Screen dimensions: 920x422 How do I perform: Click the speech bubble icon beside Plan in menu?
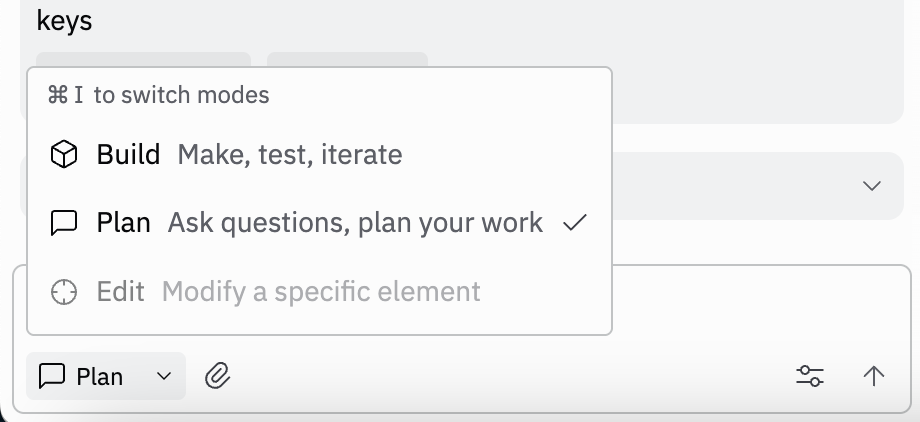coord(64,223)
